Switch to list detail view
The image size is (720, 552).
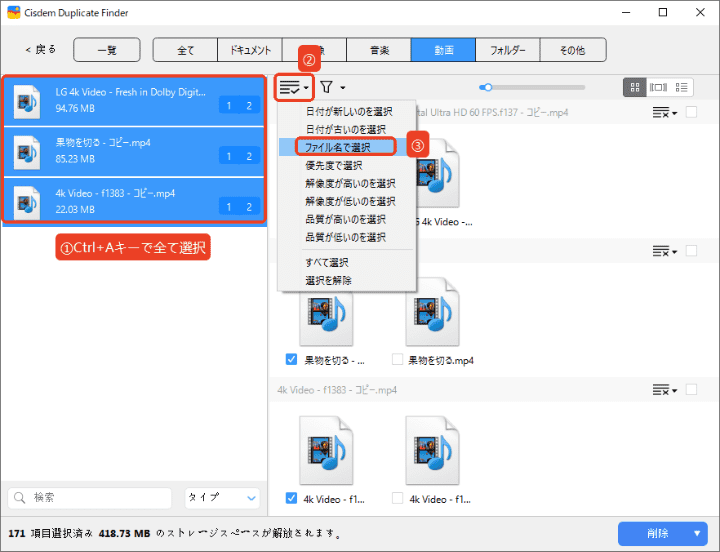[x=683, y=88]
